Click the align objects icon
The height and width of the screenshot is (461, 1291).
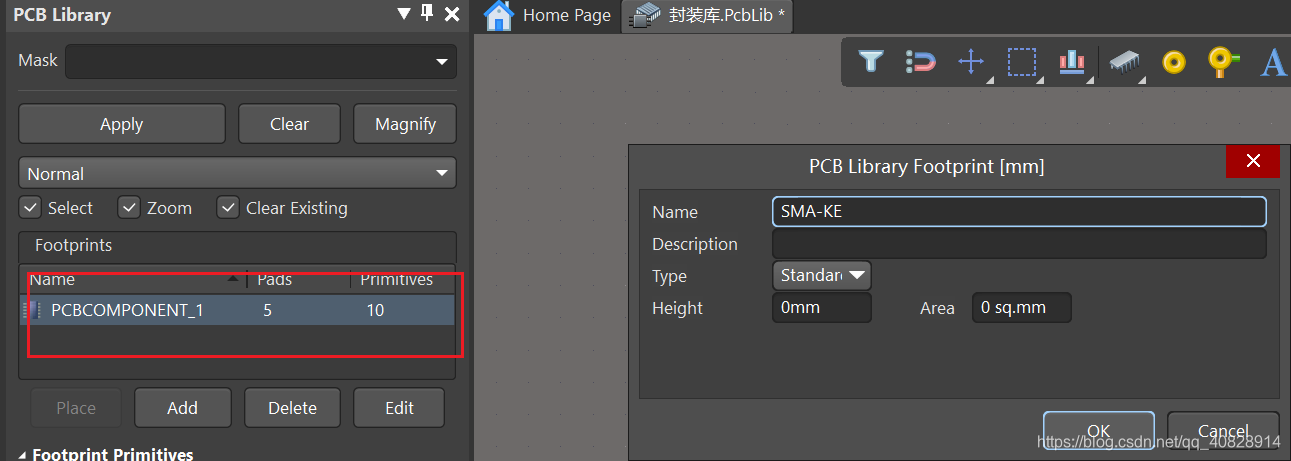click(x=1072, y=62)
